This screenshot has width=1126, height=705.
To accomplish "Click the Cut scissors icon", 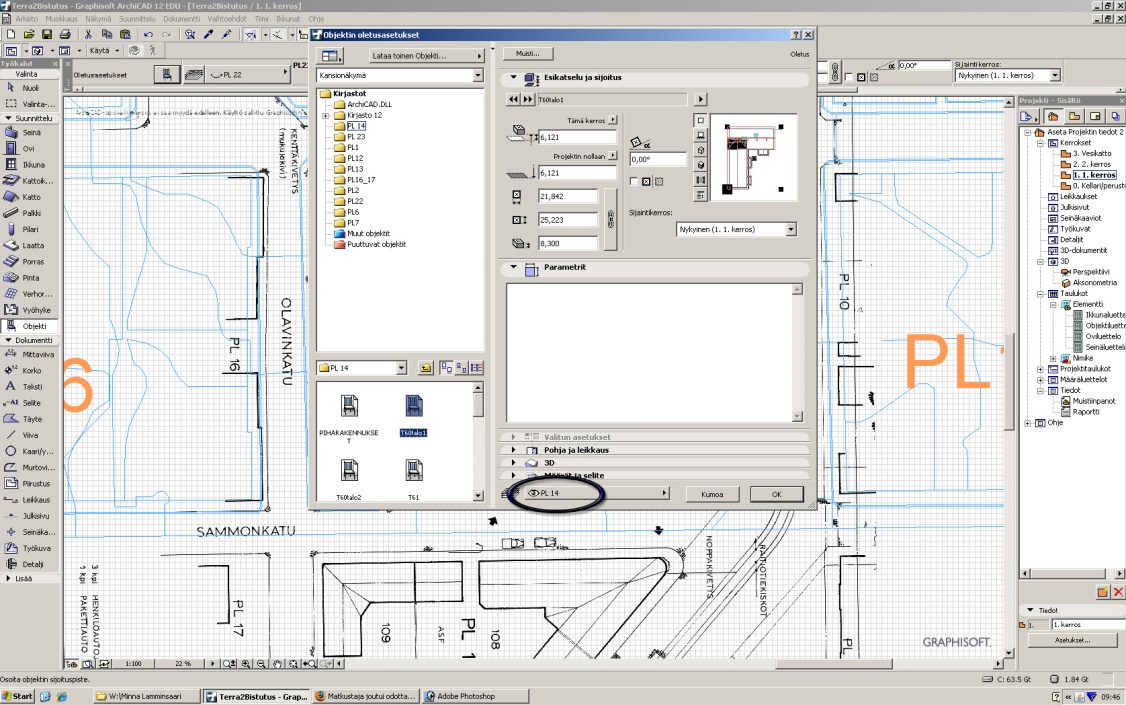I will (x=88, y=34).
